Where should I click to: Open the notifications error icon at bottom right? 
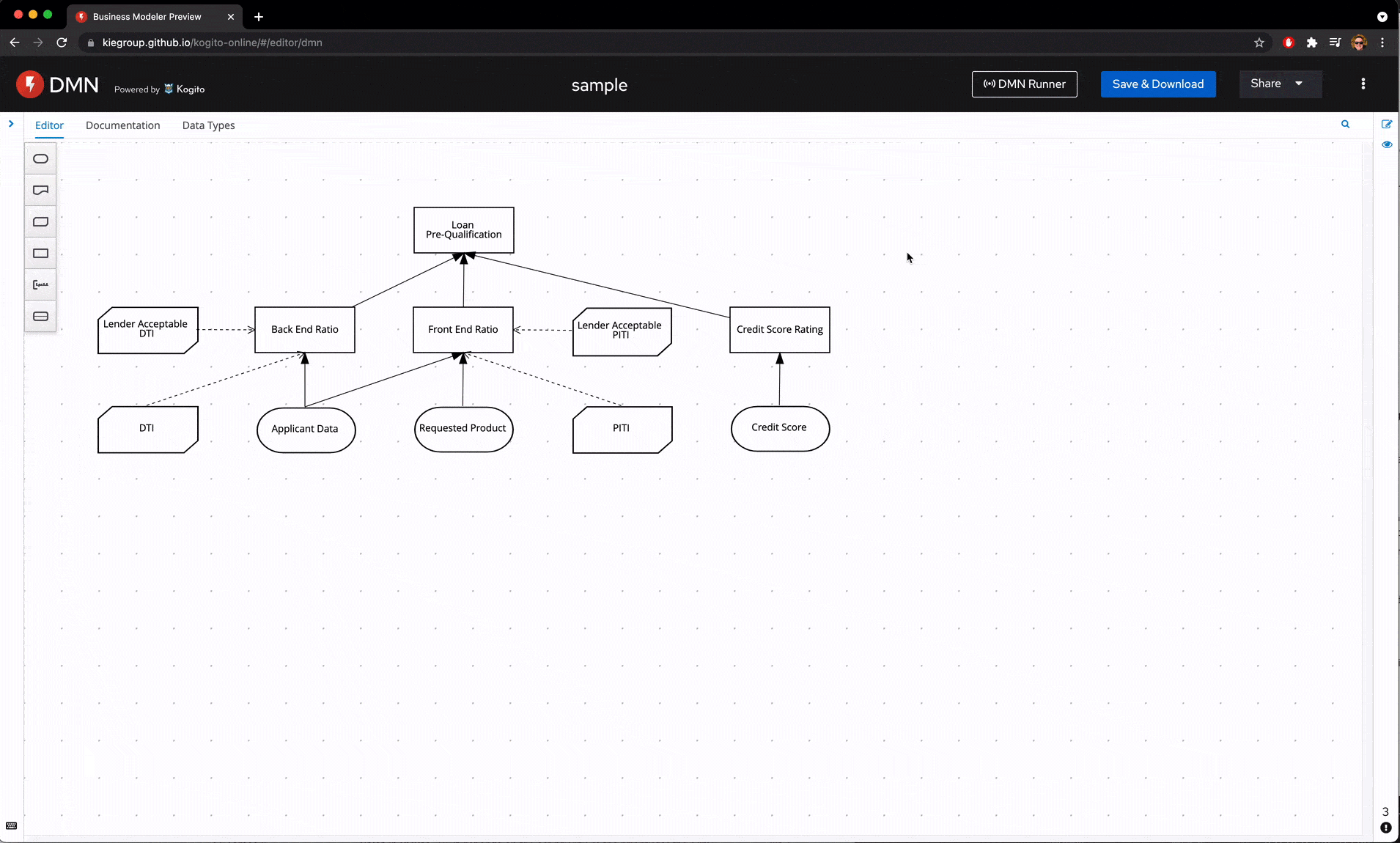[x=1385, y=828]
